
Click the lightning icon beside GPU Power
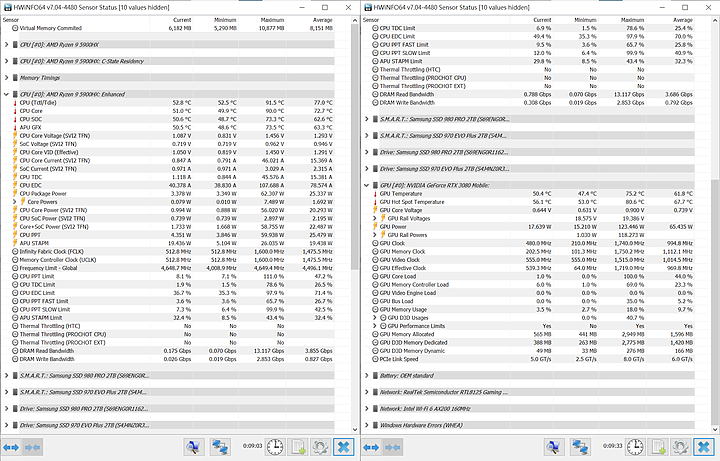(375, 227)
